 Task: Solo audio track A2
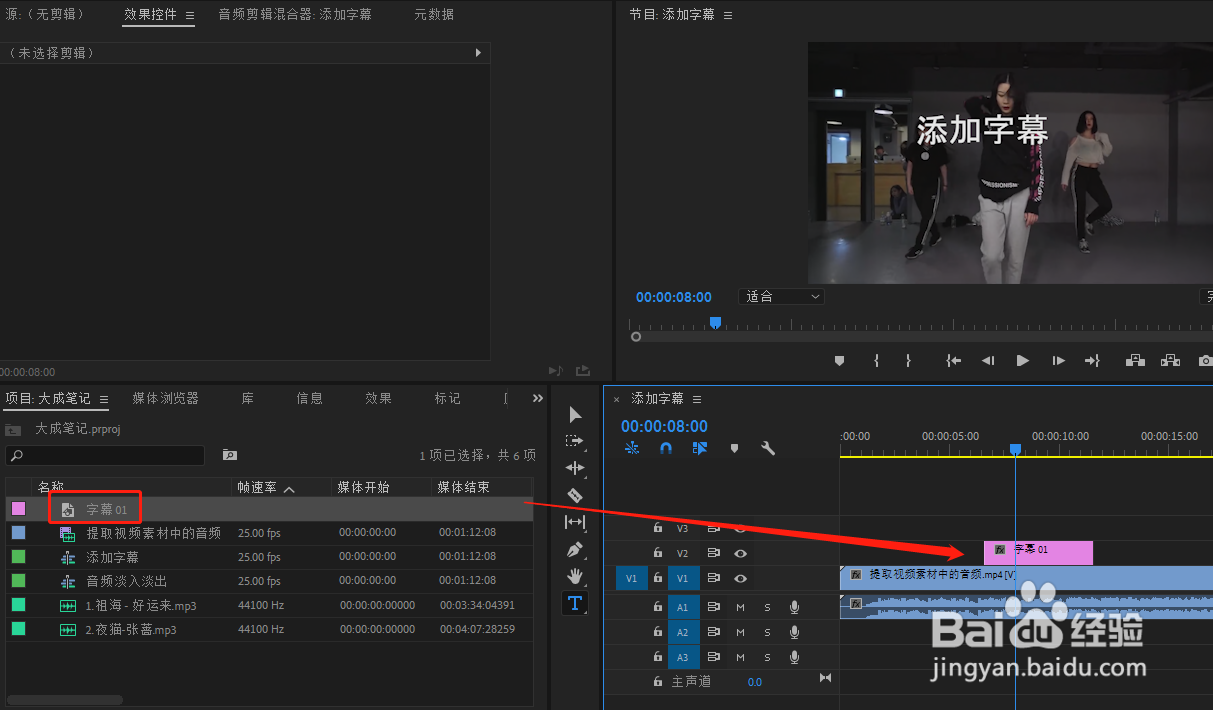766,631
